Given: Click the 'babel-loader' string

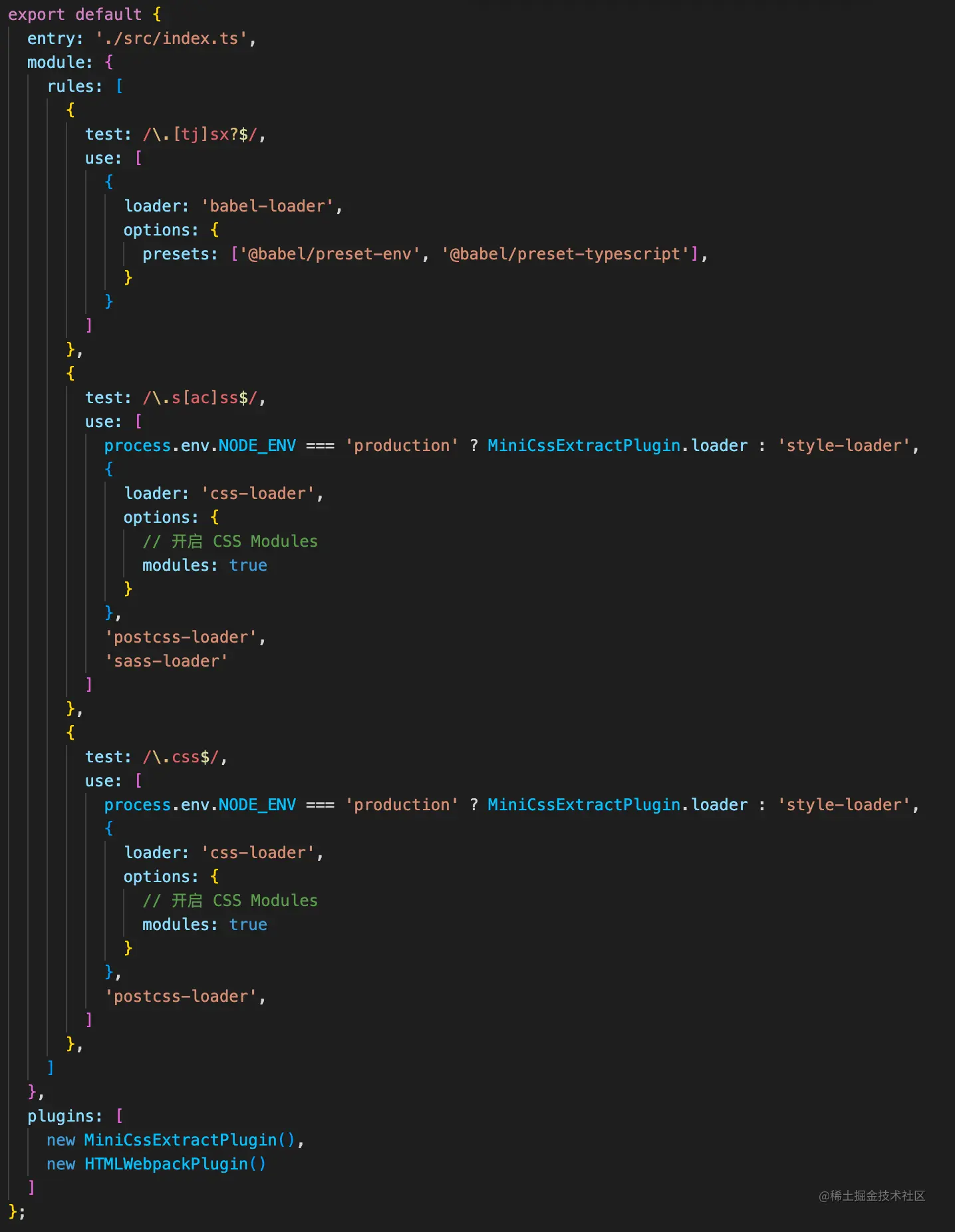Looking at the screenshot, I should pos(267,206).
